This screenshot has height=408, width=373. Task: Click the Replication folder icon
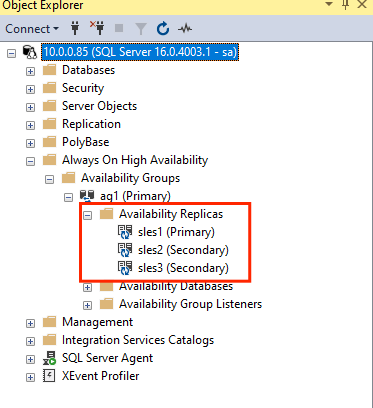click(50, 124)
